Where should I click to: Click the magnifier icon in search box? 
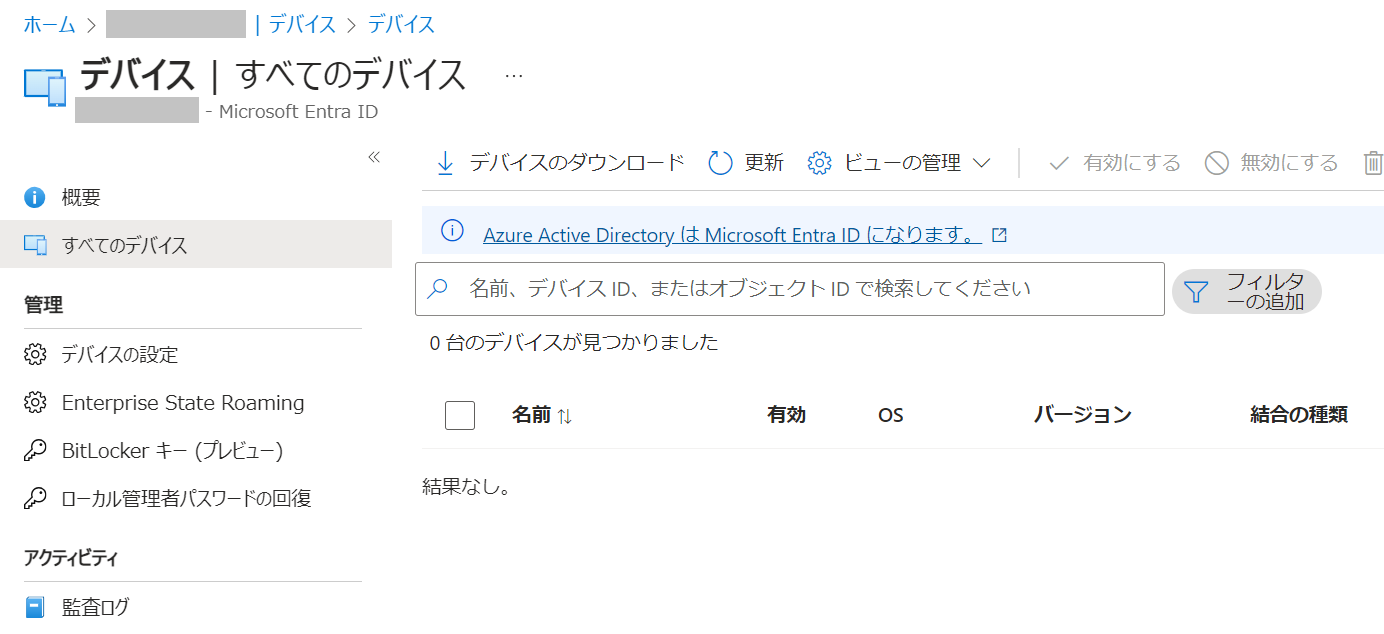coord(438,289)
